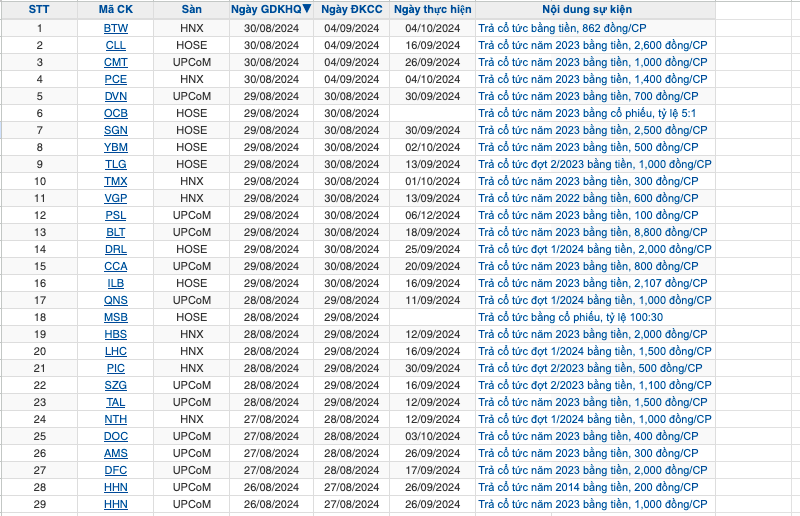This screenshot has width=800, height=516.
Task: Open HHN event: cổ tức năm 2014
Action: point(588,487)
